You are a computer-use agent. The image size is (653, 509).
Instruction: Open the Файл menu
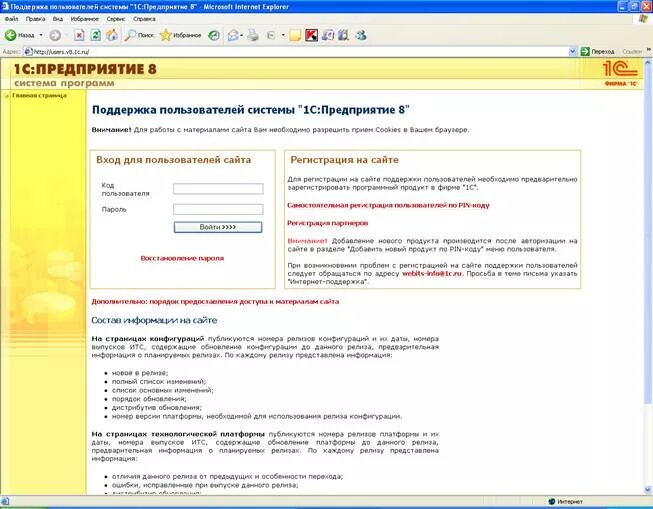point(11,19)
